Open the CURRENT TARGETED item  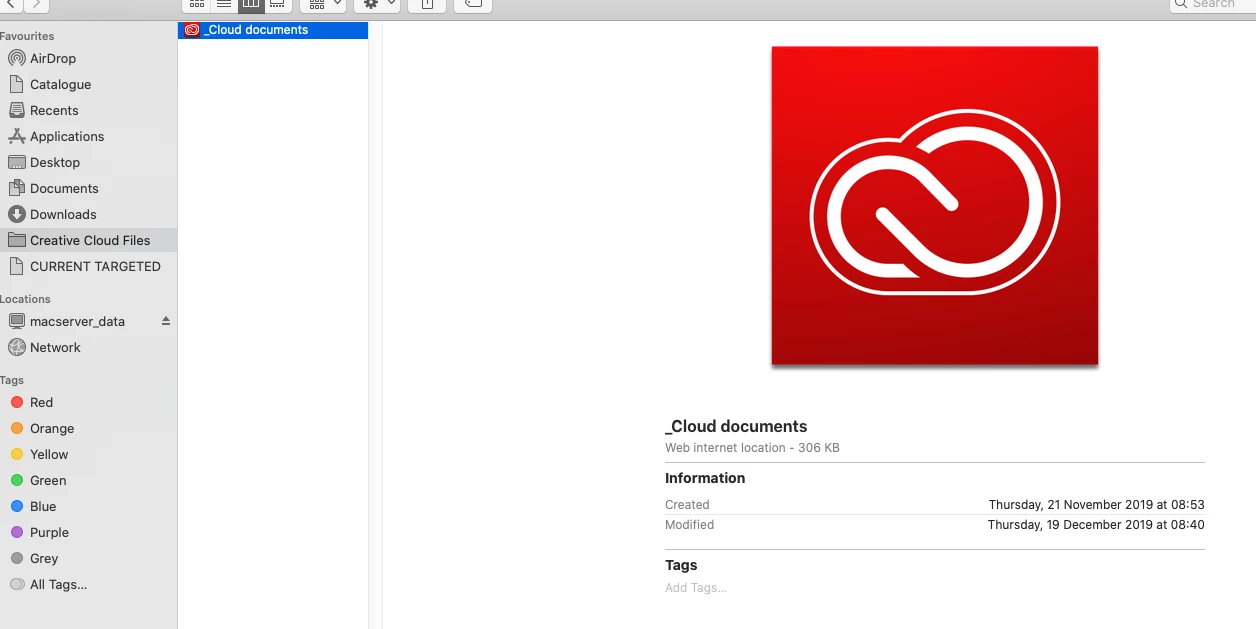(x=88, y=266)
